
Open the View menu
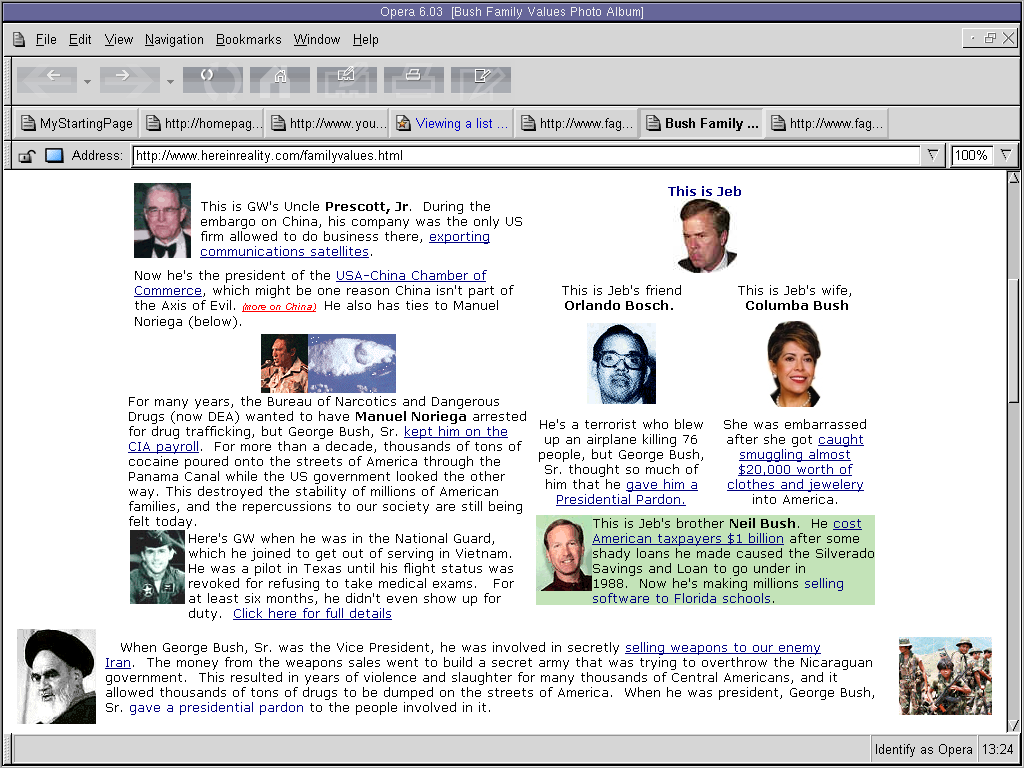[x=118, y=40]
